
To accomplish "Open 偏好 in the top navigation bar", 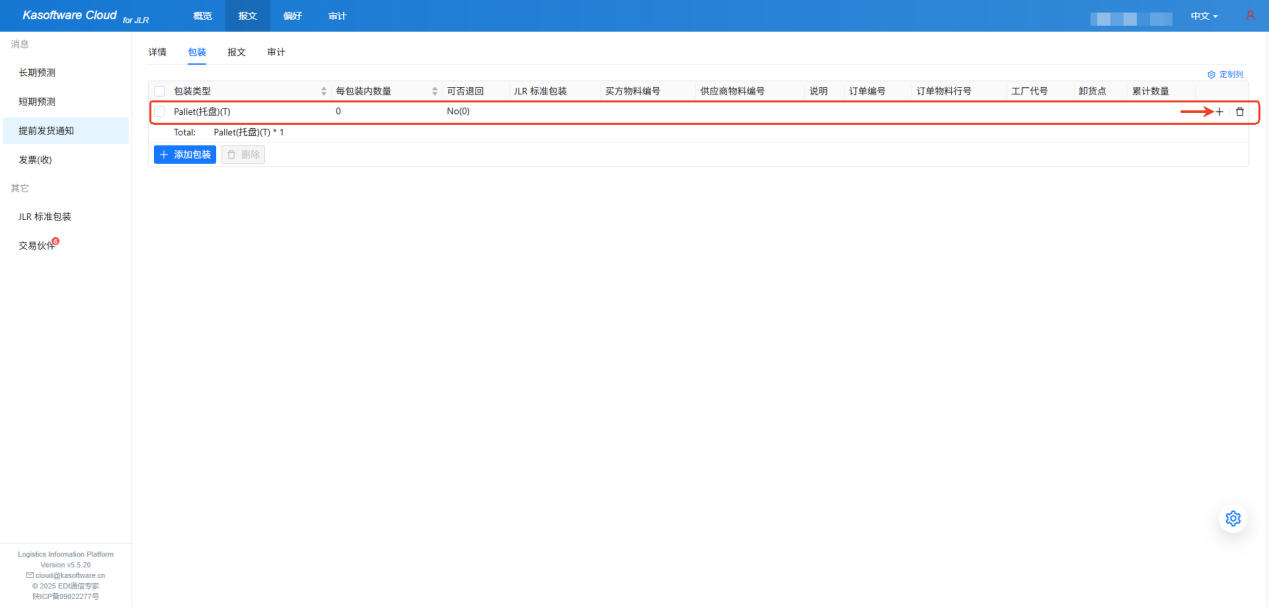I will click(x=292, y=16).
